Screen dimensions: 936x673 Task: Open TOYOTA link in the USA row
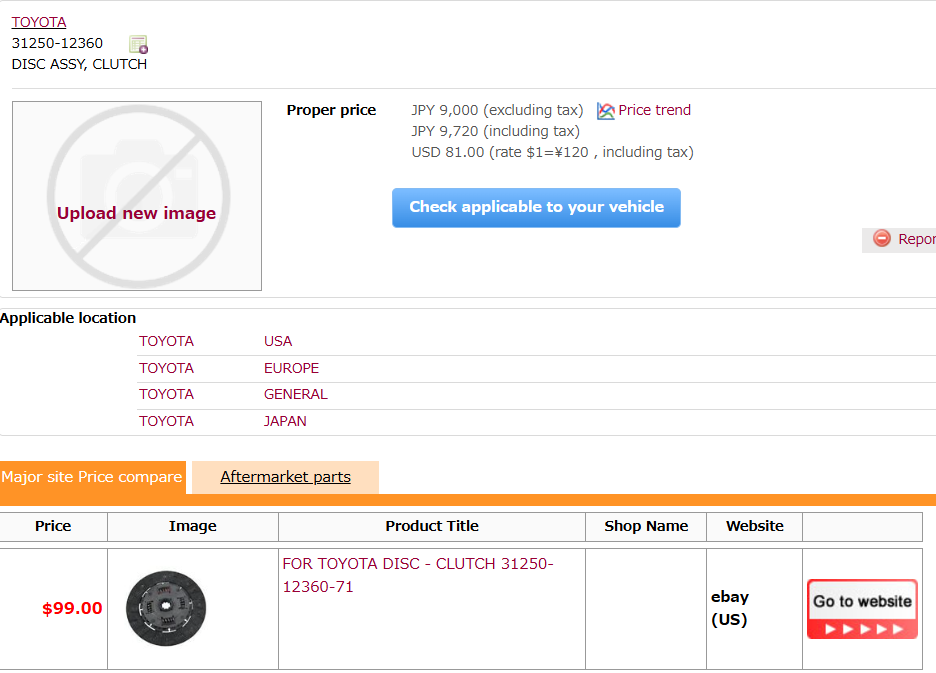(167, 341)
